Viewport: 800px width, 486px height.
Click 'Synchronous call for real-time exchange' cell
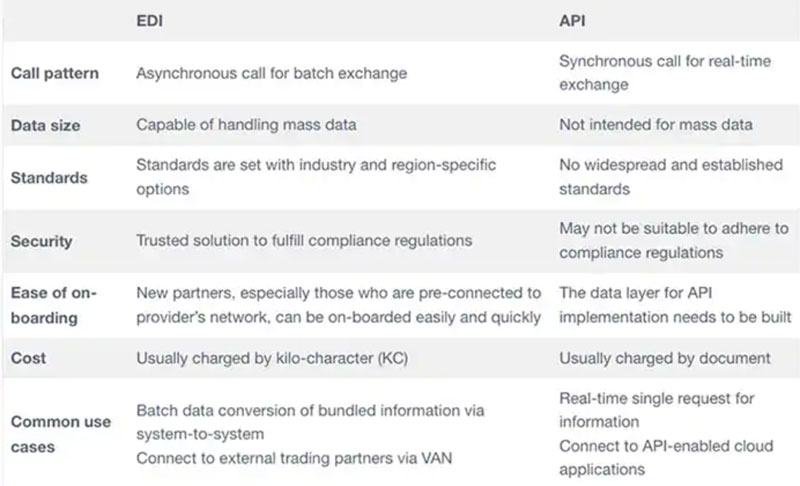[x=665, y=72]
